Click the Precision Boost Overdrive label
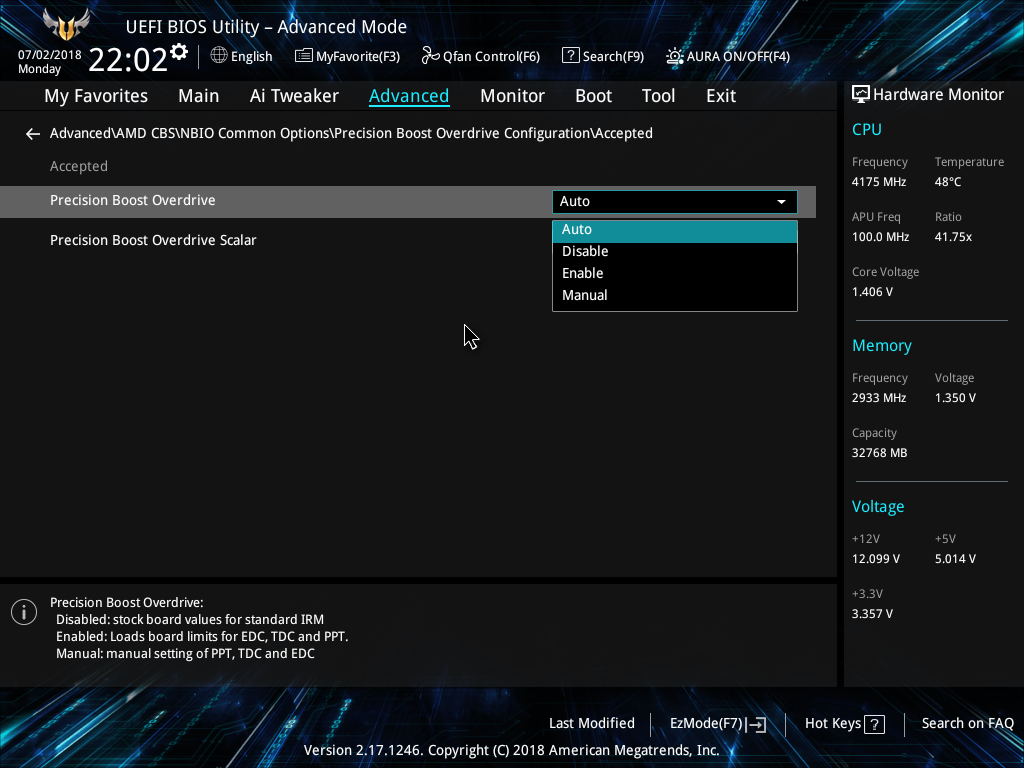This screenshot has width=1024, height=768. click(x=133, y=200)
